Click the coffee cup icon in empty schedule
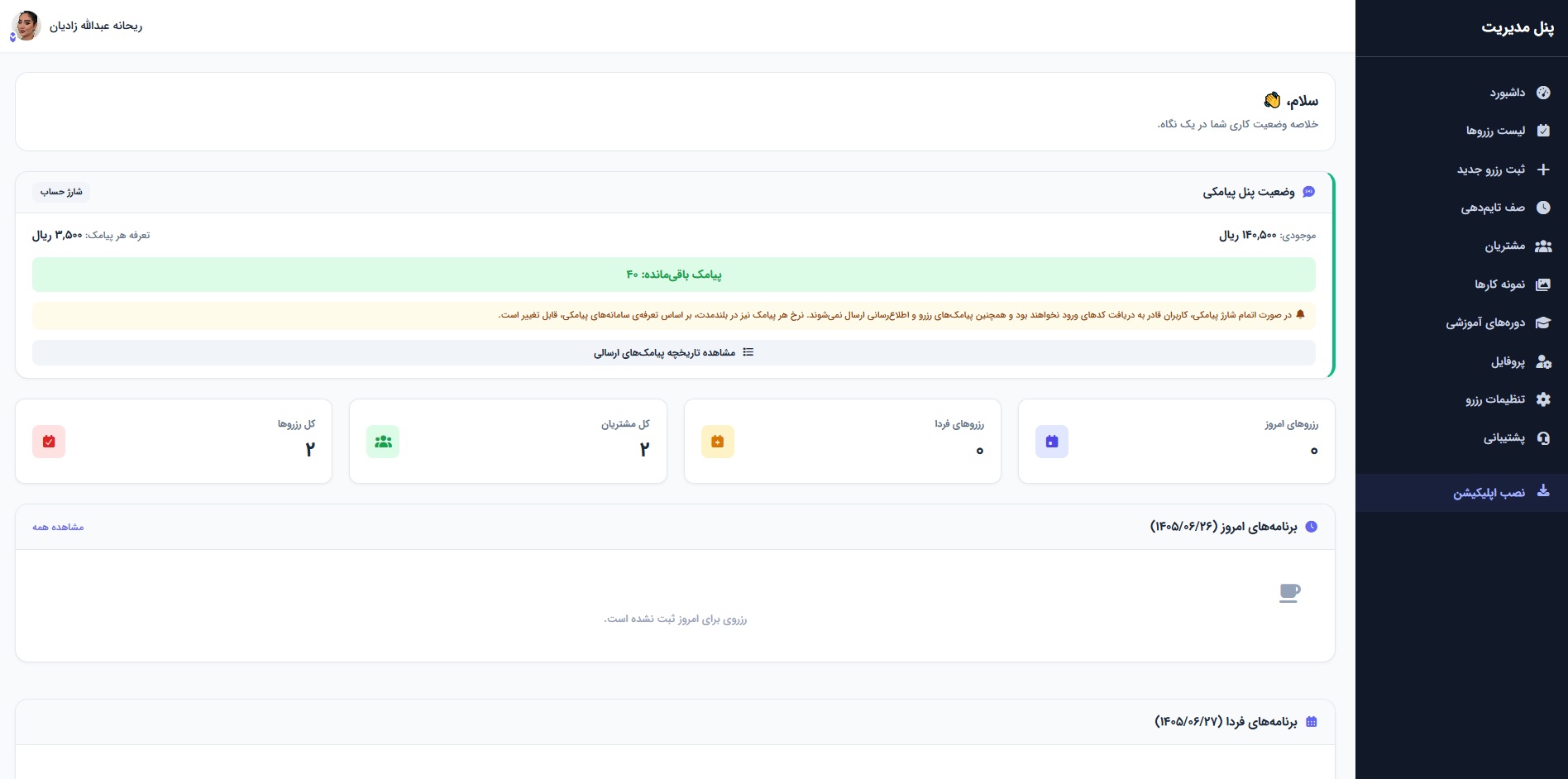1568x779 pixels. coord(1289,593)
